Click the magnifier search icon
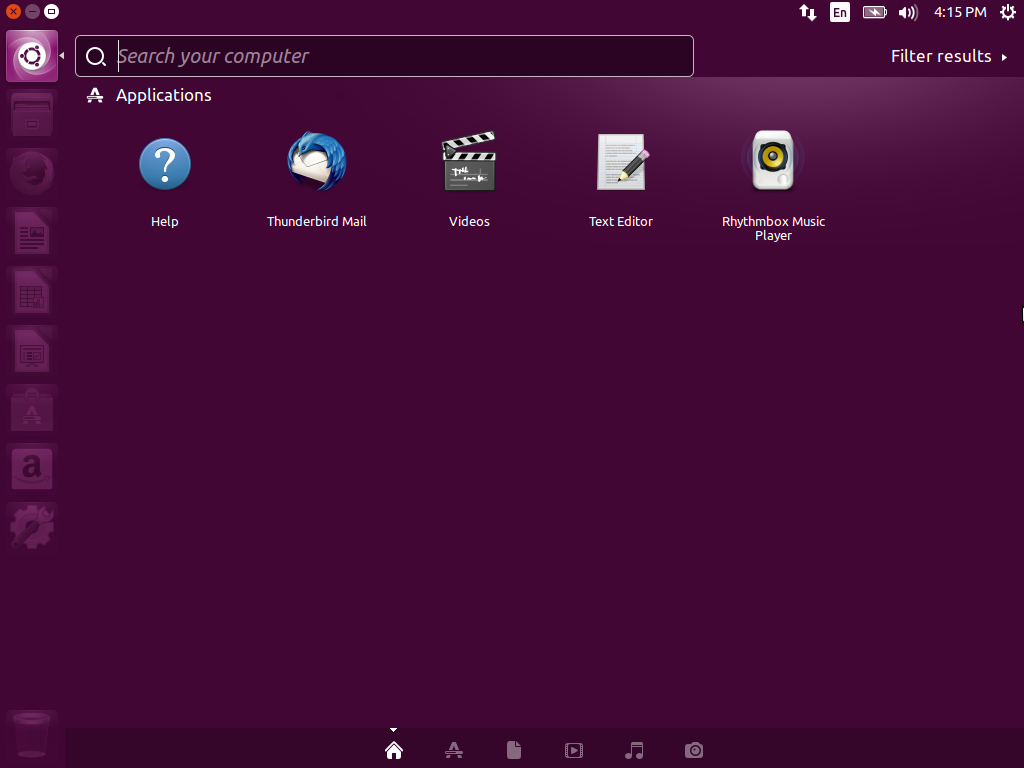Image resolution: width=1024 pixels, height=768 pixels. 96,57
